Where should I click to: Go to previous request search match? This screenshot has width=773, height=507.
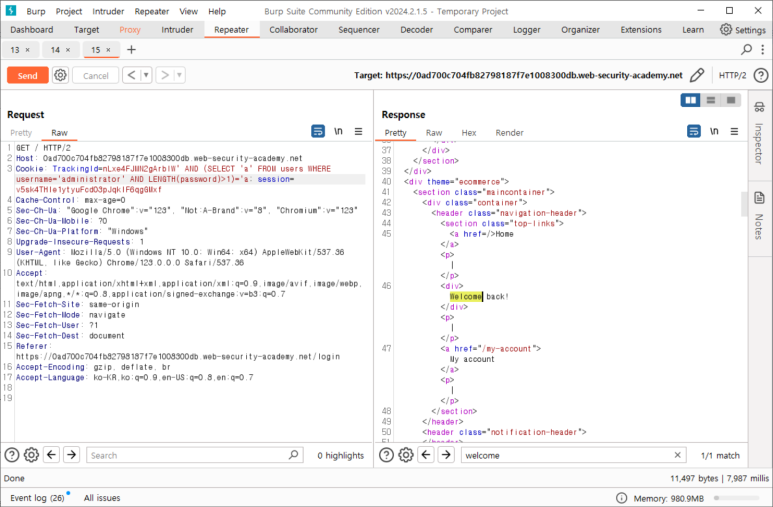52,455
